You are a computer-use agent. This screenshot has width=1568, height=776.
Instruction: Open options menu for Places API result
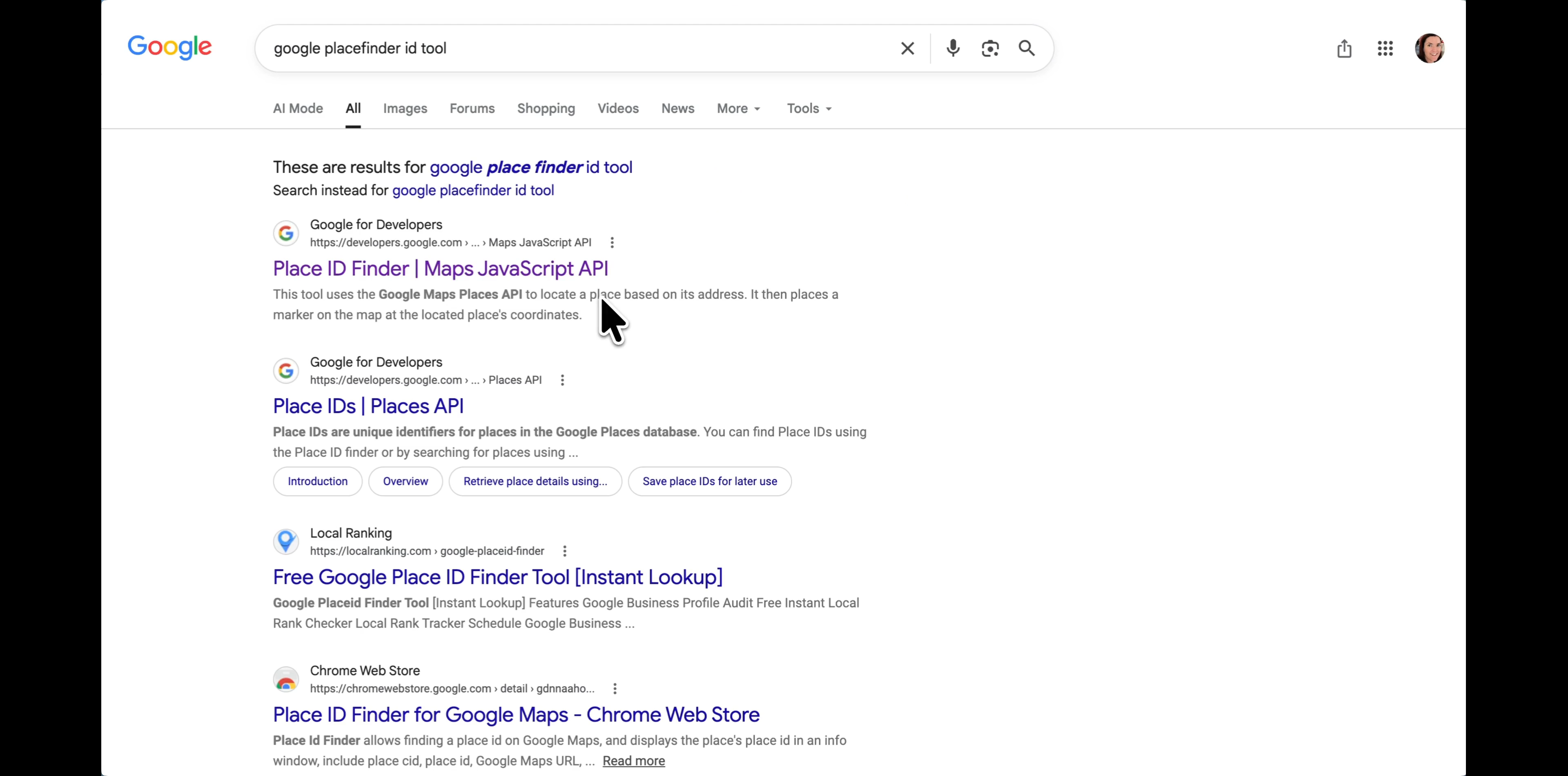tap(562, 380)
